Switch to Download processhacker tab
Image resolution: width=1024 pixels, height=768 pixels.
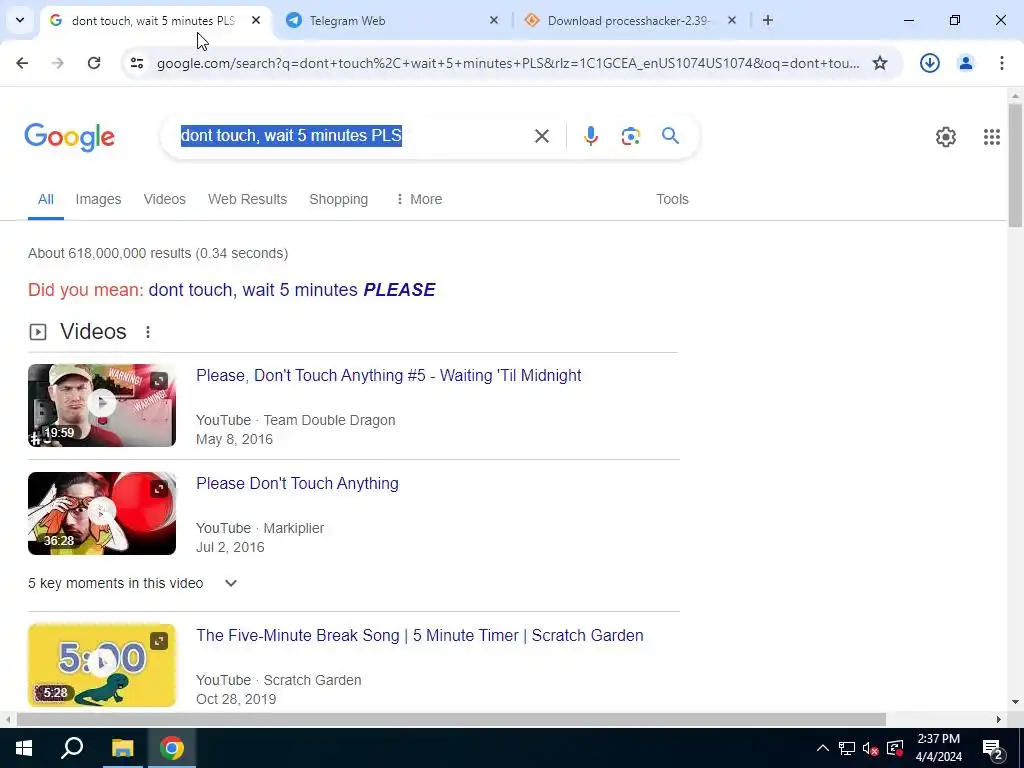[x=630, y=20]
